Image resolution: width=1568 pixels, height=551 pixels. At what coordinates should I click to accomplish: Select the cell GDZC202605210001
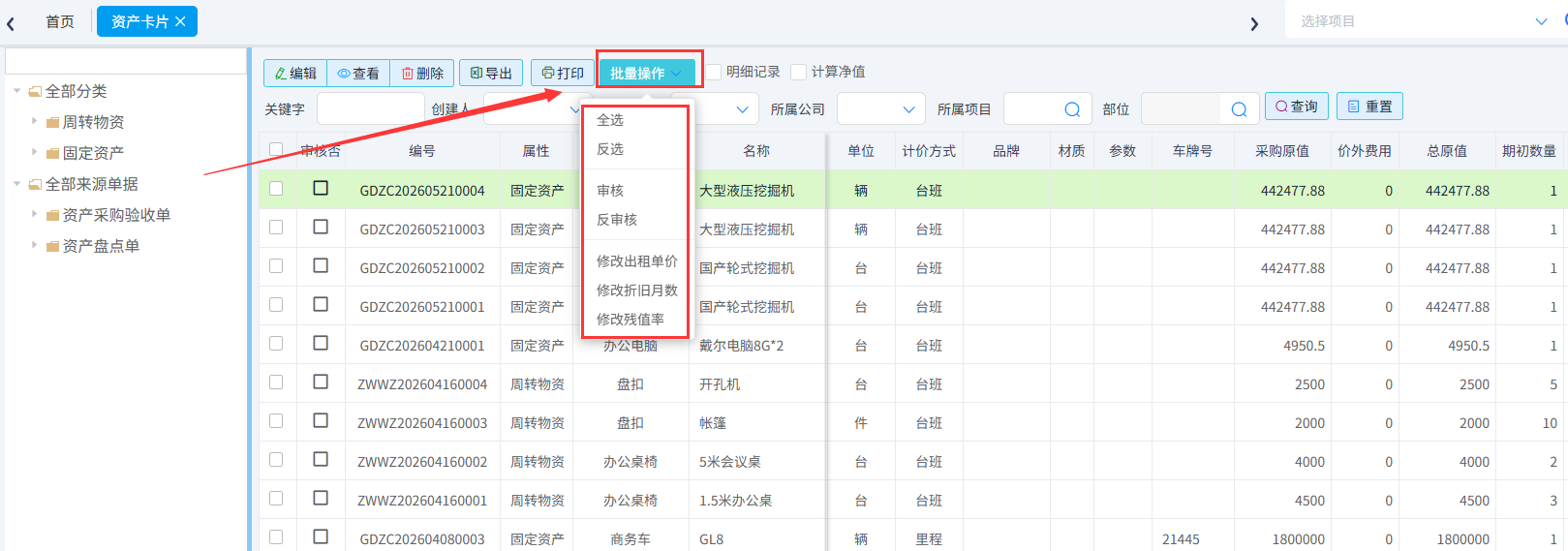click(422, 307)
